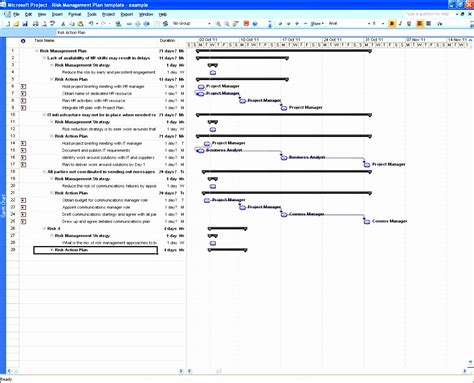
Task: Collapse the Risk 4 summary task
Action: click(44, 229)
